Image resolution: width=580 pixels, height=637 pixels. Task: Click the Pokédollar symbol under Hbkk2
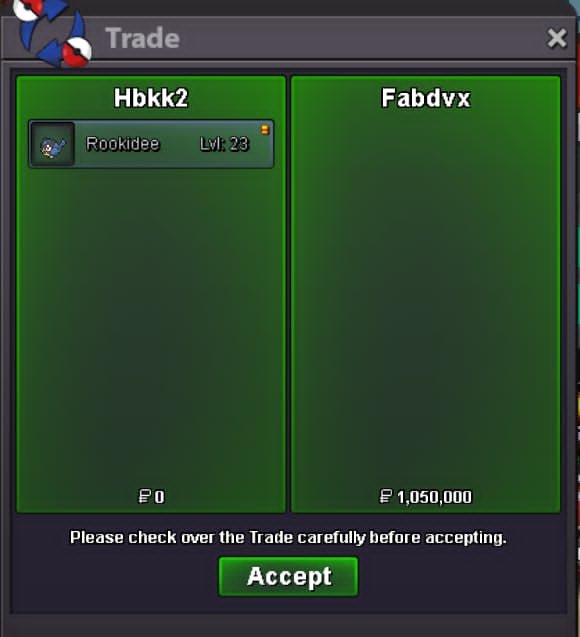pyautogui.click(x=144, y=496)
